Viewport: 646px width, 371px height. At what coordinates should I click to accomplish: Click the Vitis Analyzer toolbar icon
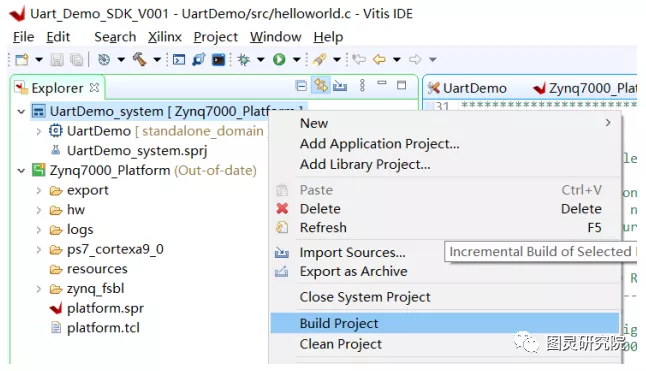coord(199,60)
